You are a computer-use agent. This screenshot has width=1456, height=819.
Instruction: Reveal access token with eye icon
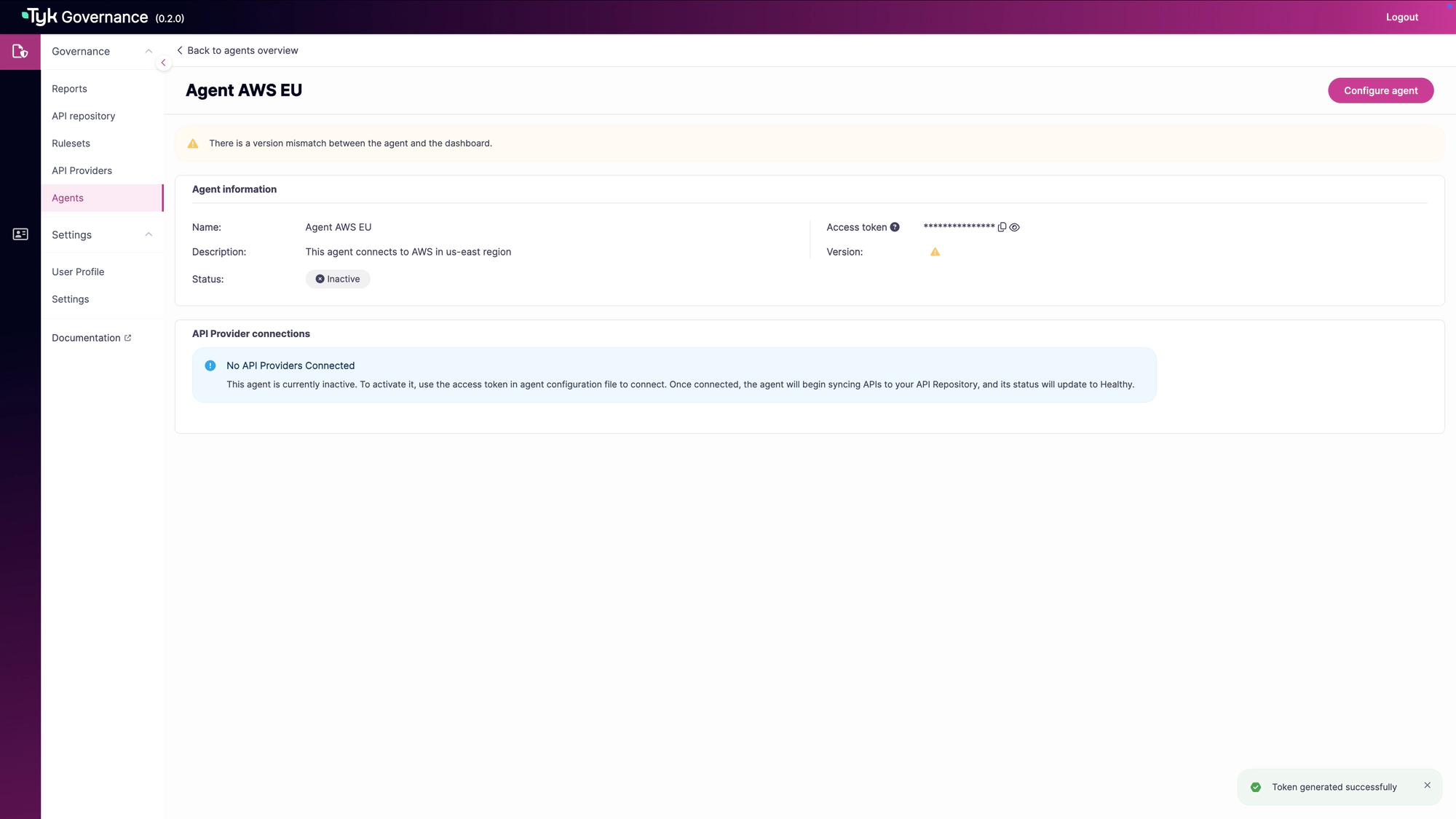(x=1015, y=227)
